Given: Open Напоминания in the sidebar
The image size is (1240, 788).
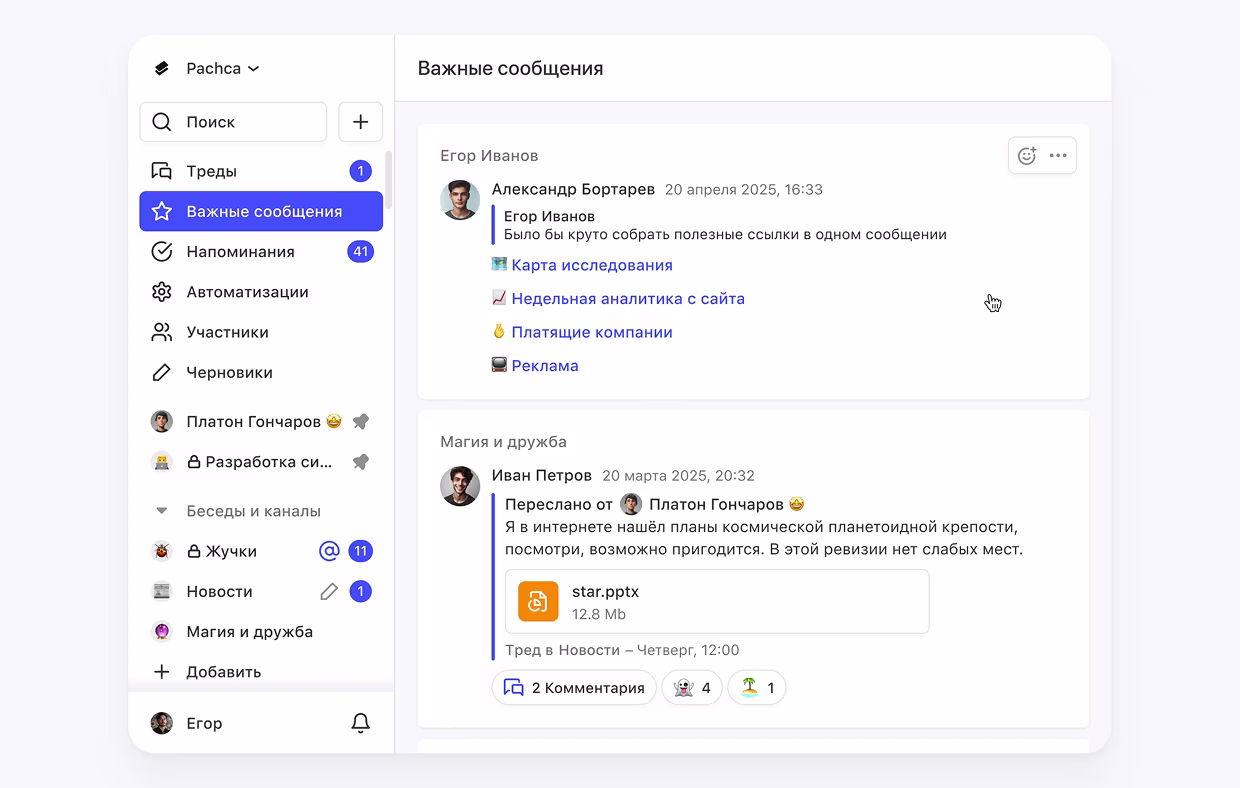Looking at the screenshot, I should [240, 252].
